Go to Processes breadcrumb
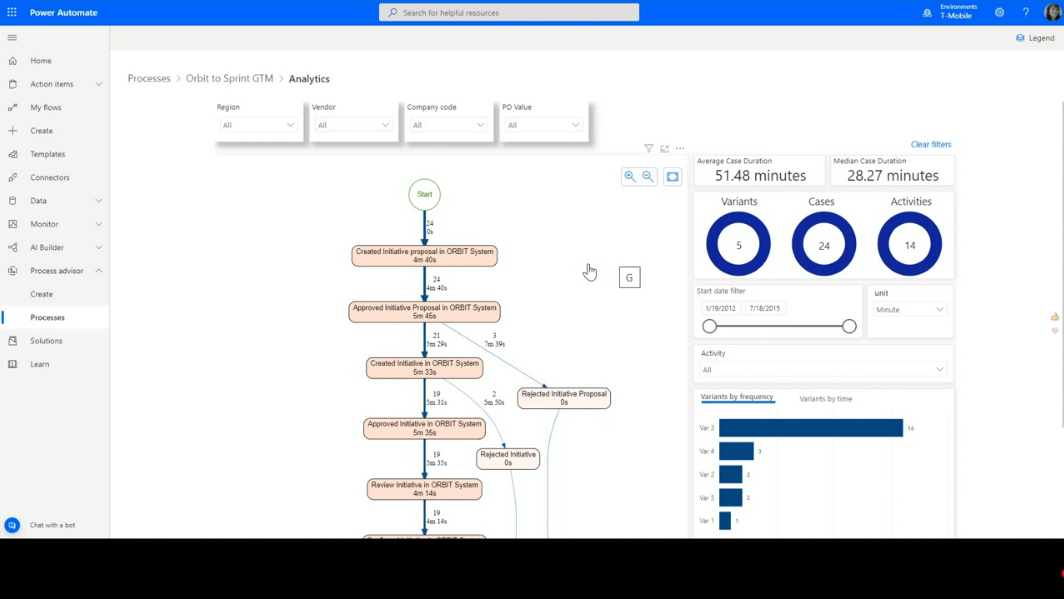The width and height of the screenshot is (1064, 599). pyautogui.click(x=149, y=79)
